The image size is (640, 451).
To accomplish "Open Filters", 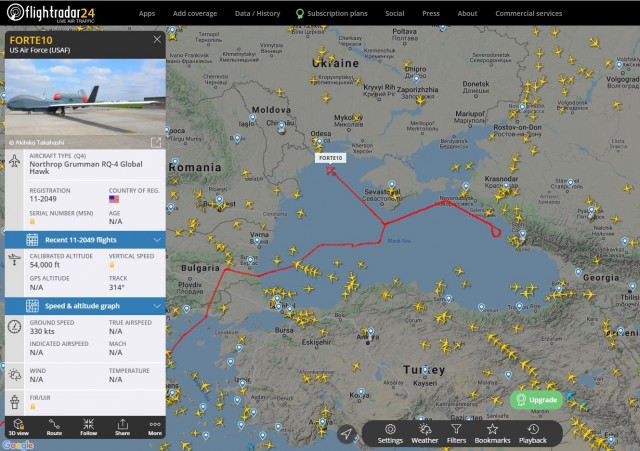I will tap(456, 434).
